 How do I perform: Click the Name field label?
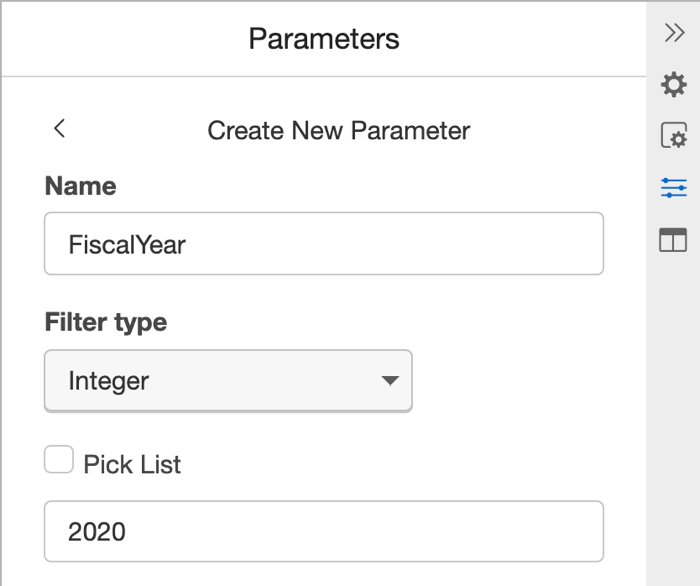80,186
